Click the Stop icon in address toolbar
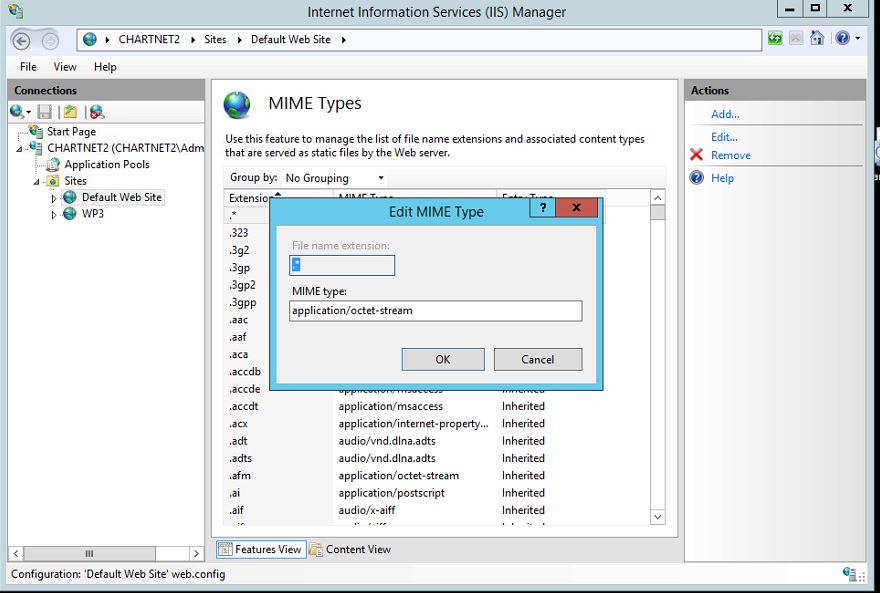This screenshot has width=880, height=593. (796, 38)
